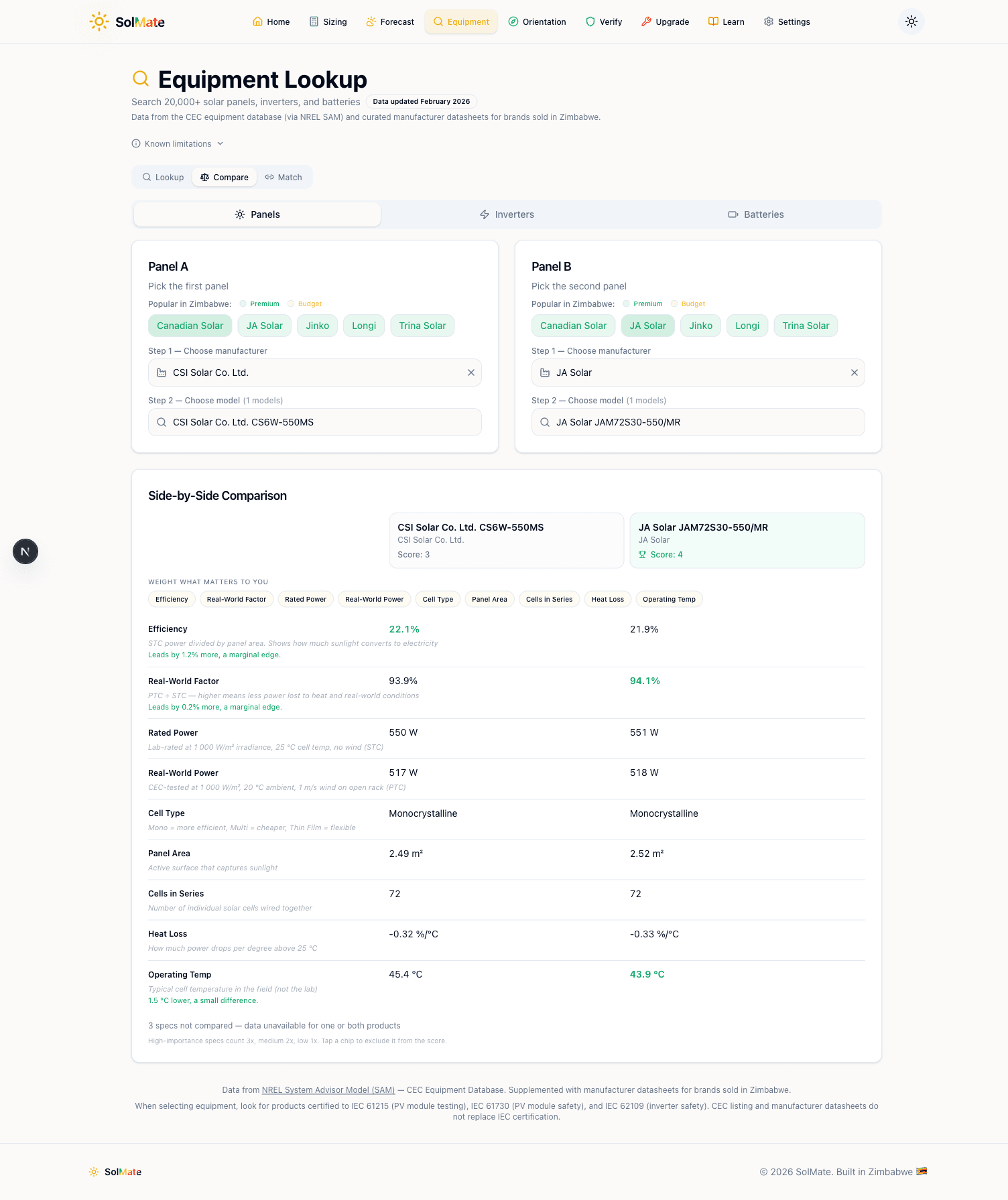Viewport: 1008px width, 1200px height.
Task: Toggle the Heat Loss weight chip
Action: [607, 599]
